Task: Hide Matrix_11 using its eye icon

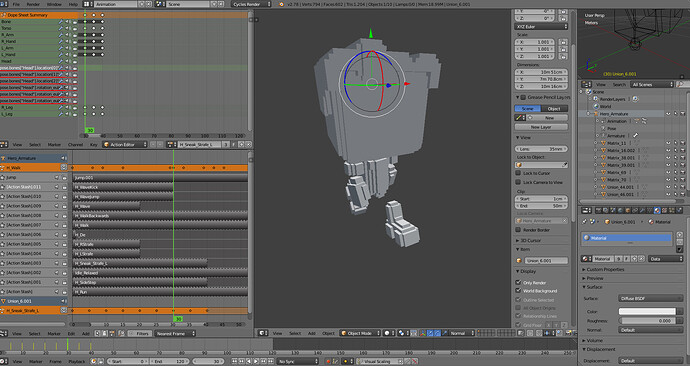Action: (x=668, y=143)
